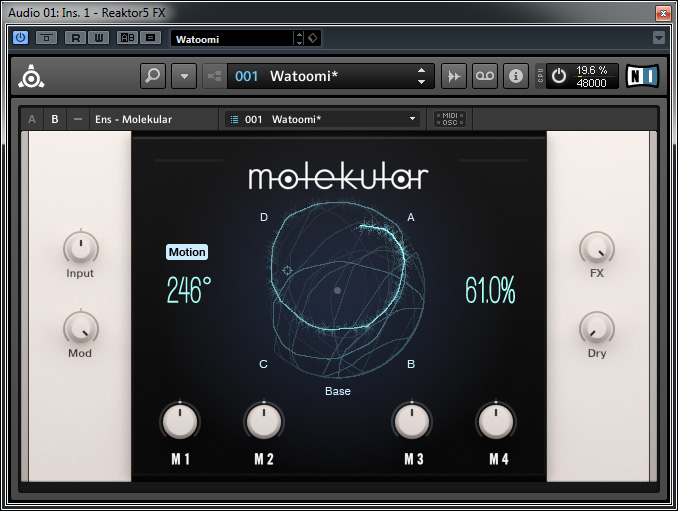Show info hints with the info icon
The image size is (678, 511).
point(516,76)
